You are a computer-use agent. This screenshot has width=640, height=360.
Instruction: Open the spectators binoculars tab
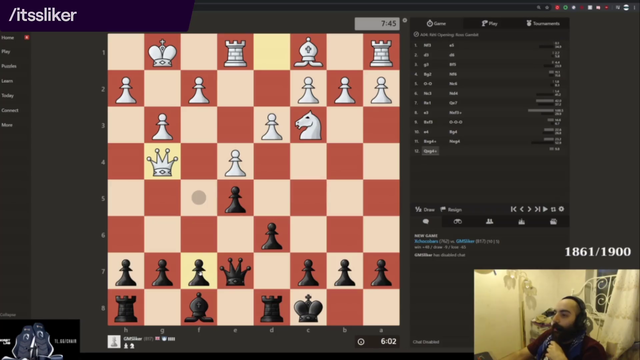click(458, 221)
